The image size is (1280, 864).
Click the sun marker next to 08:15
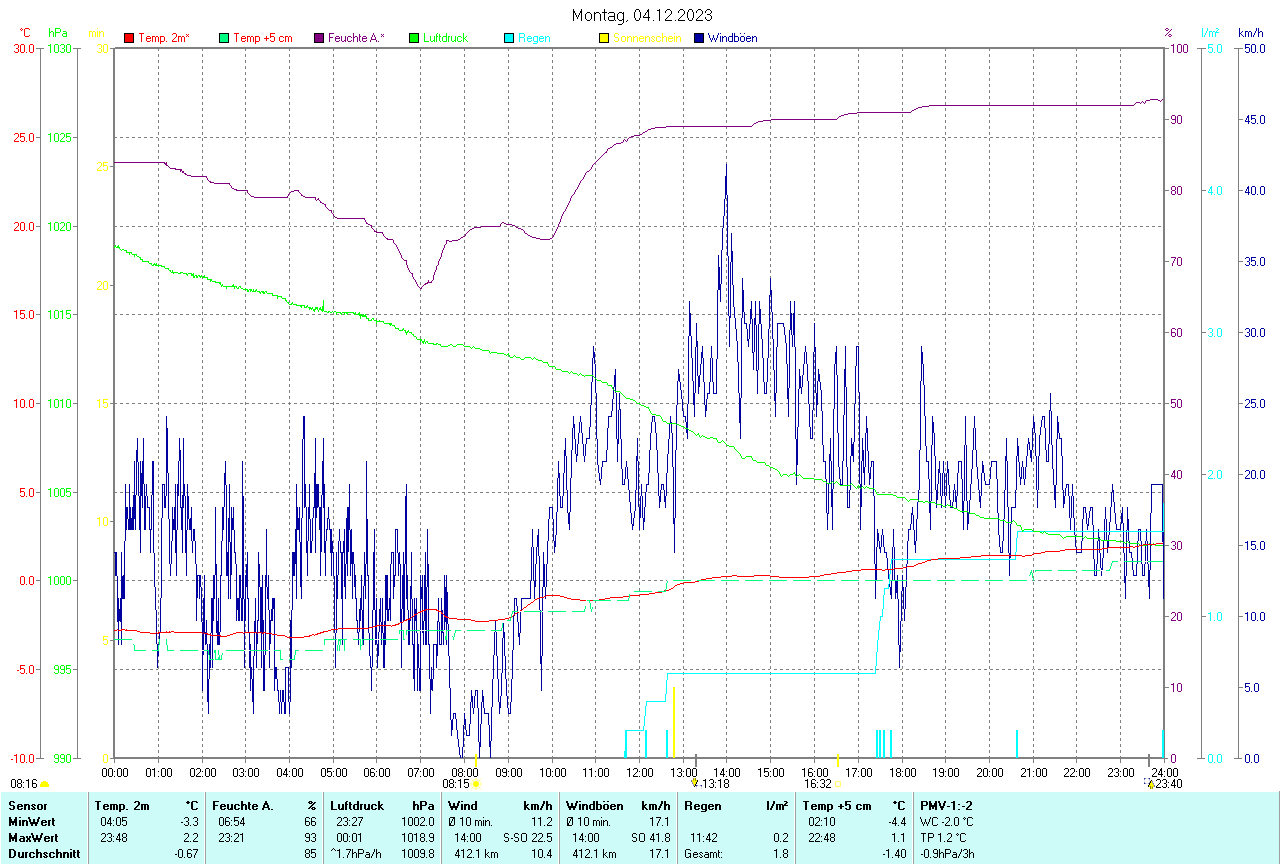point(476,784)
